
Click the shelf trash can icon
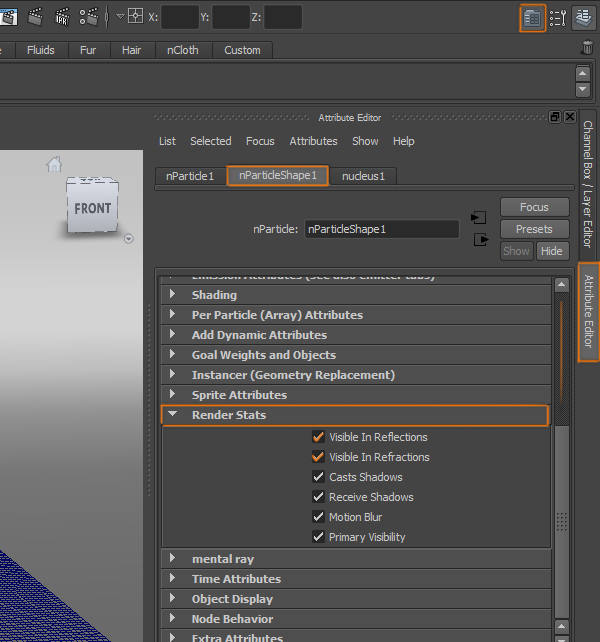[x=586, y=48]
